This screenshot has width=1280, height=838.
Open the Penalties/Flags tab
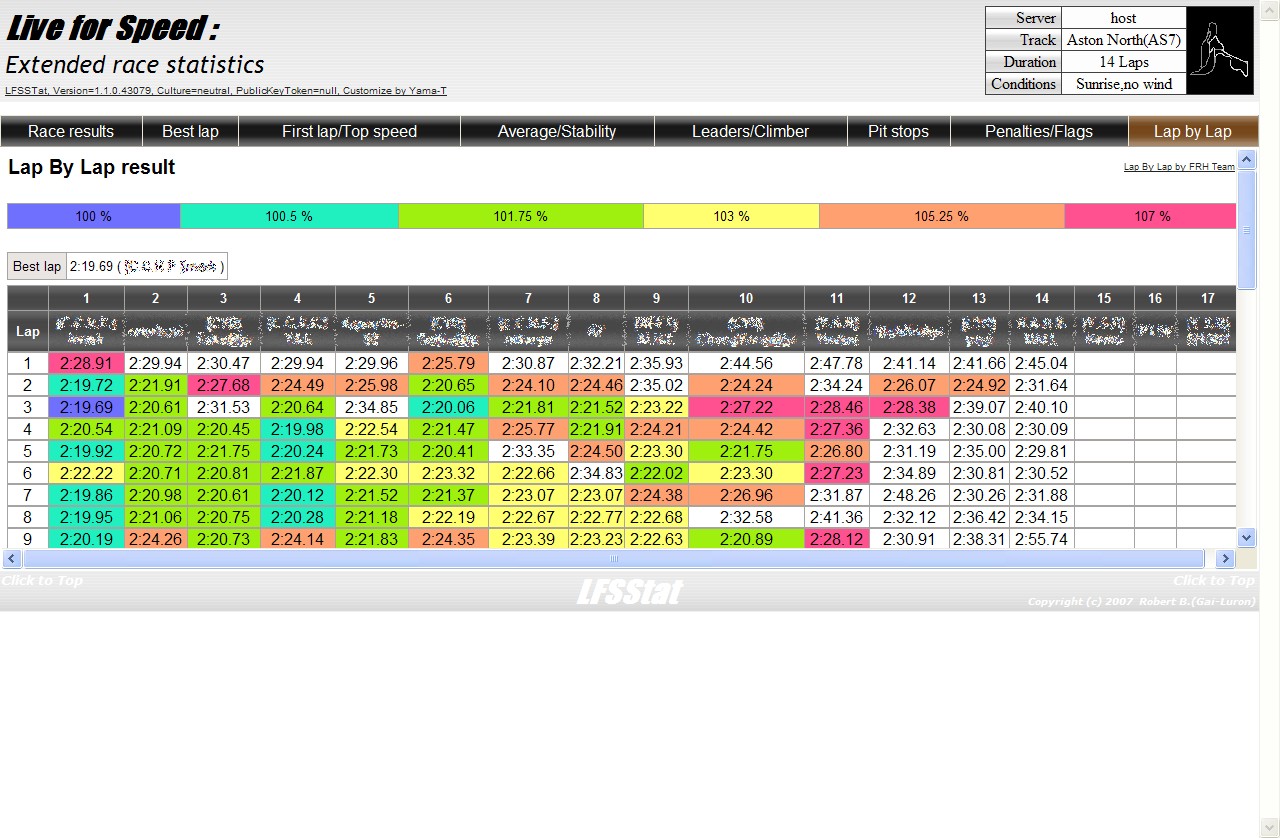click(x=1039, y=131)
